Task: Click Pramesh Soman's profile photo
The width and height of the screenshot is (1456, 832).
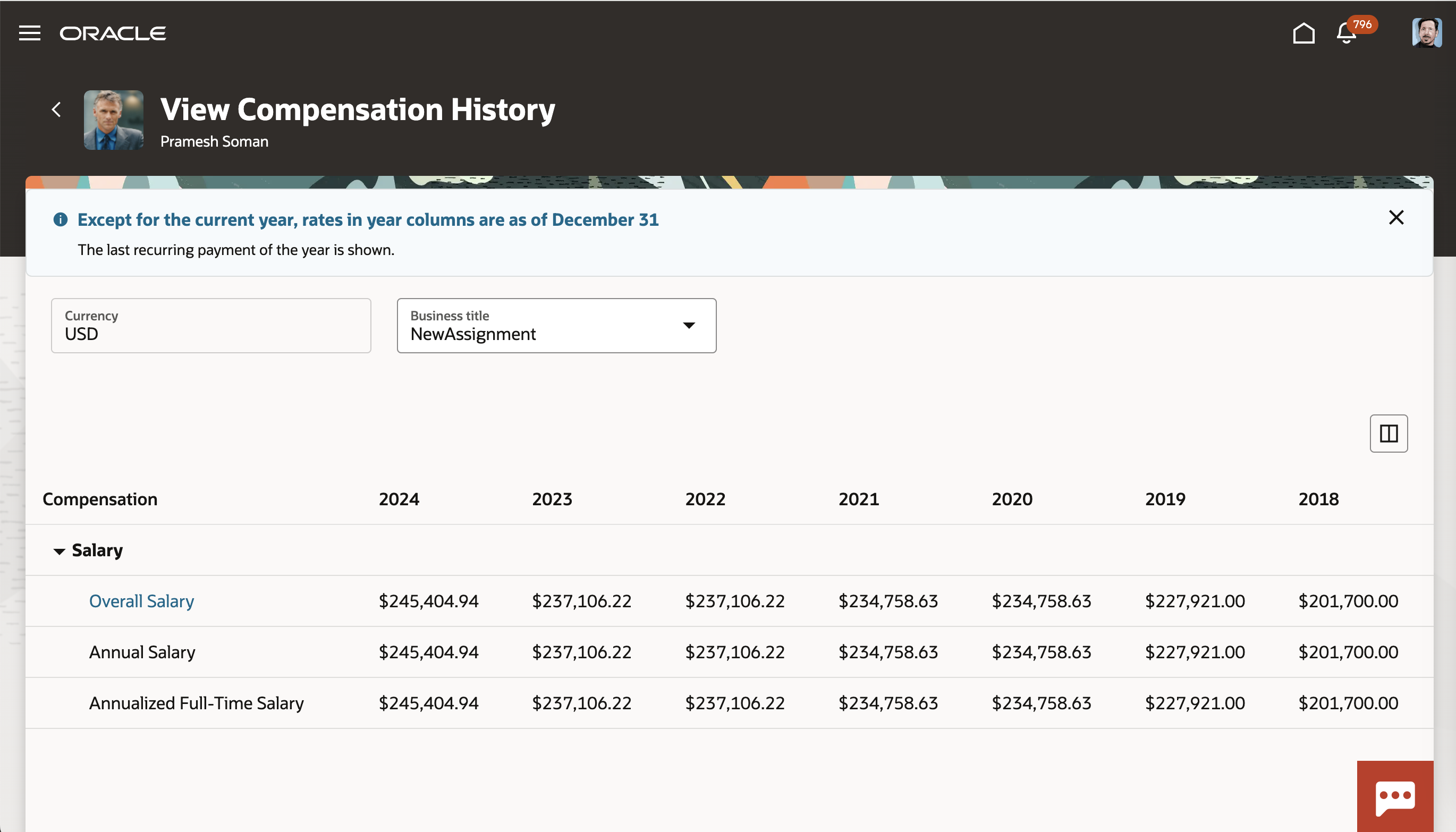Action: (114, 120)
